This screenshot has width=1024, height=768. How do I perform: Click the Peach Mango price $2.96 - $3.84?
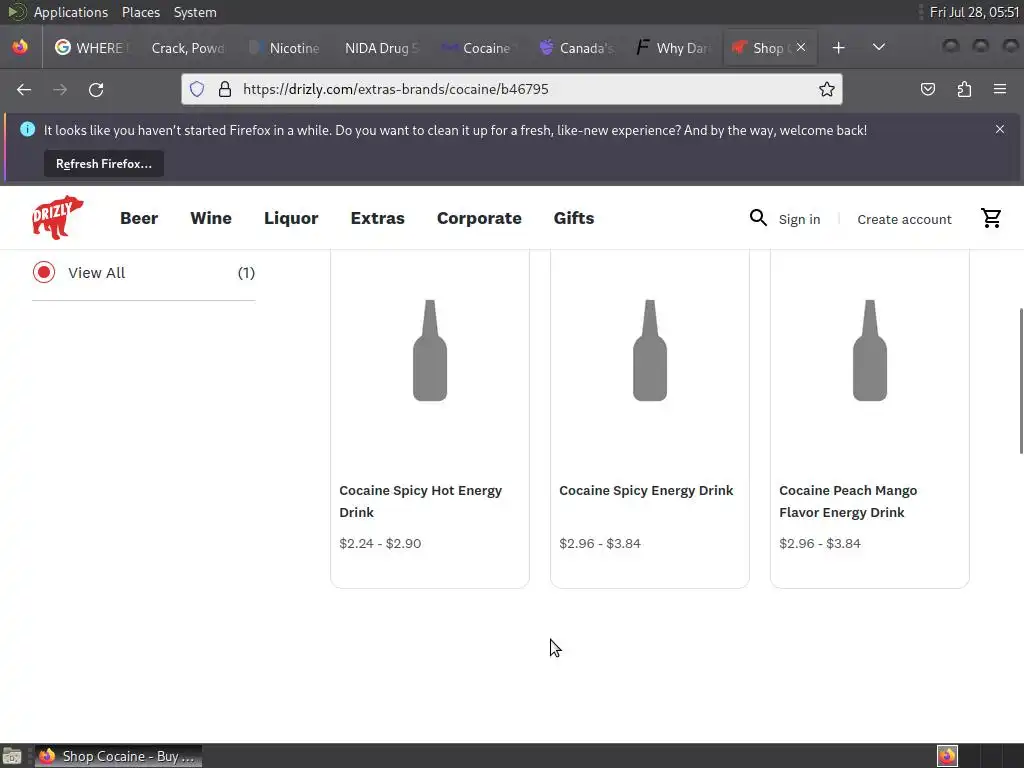[x=820, y=543]
